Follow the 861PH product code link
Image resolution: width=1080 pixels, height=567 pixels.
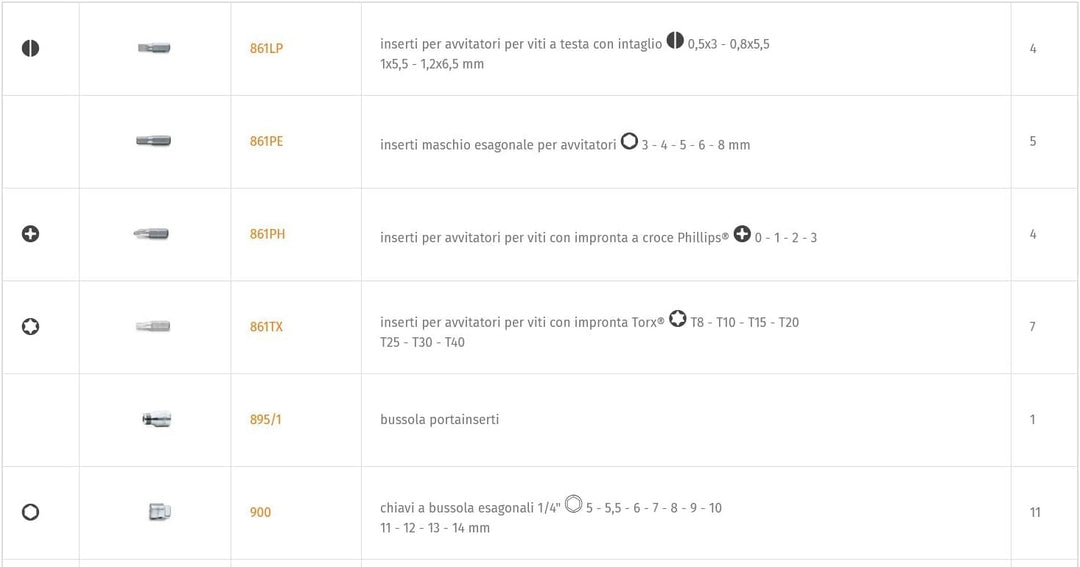coord(267,234)
